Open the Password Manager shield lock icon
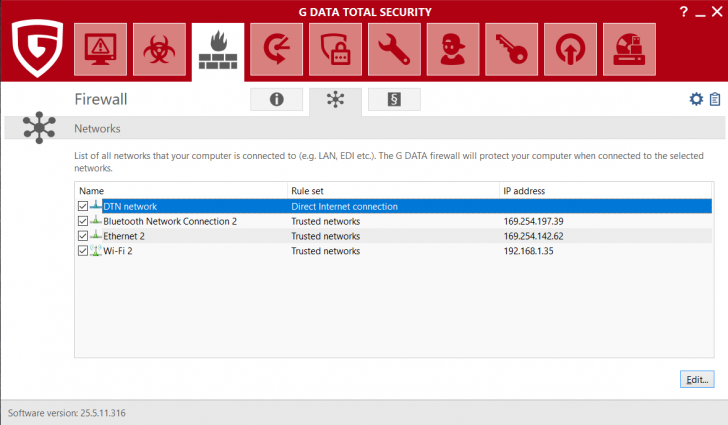 pyautogui.click(x=335, y=49)
